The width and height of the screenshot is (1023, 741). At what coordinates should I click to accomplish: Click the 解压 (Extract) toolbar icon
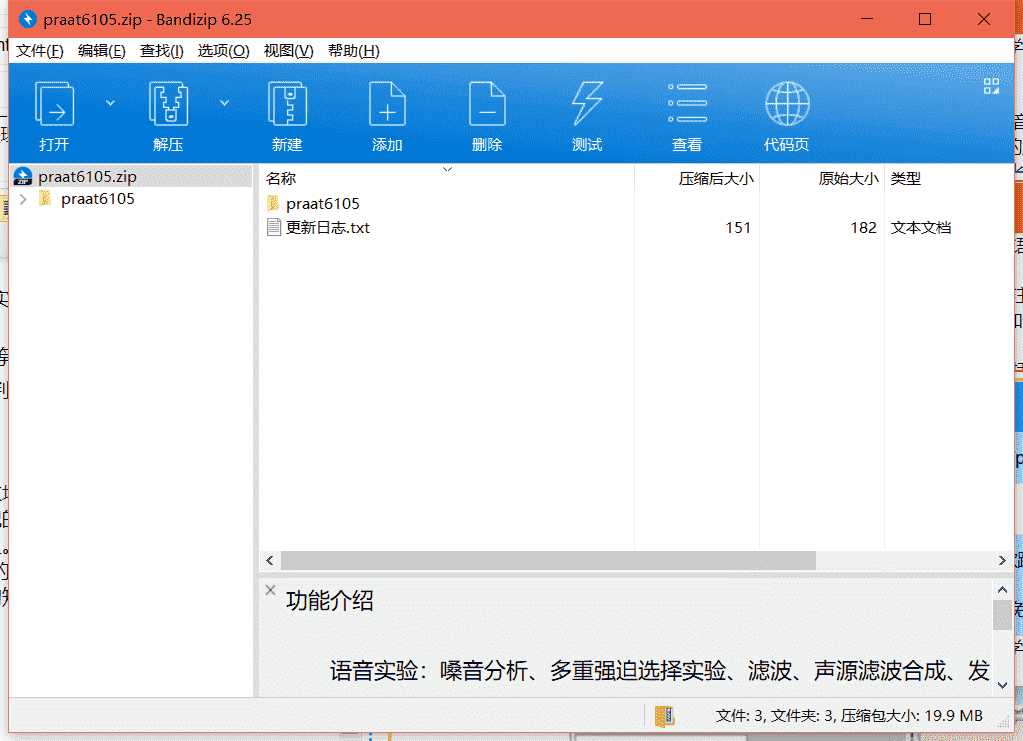168,104
